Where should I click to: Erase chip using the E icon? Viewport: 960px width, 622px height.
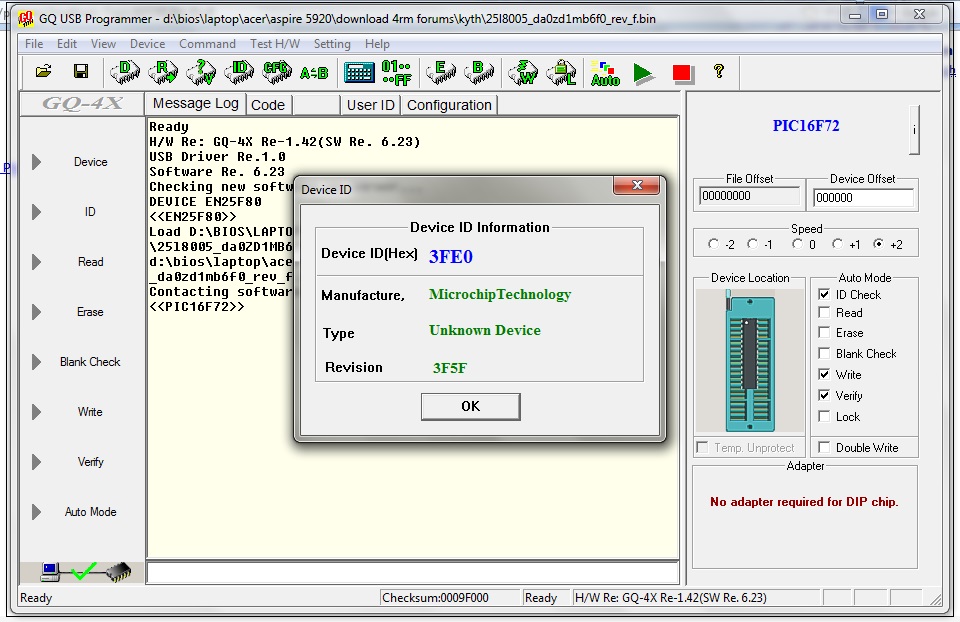(441, 72)
